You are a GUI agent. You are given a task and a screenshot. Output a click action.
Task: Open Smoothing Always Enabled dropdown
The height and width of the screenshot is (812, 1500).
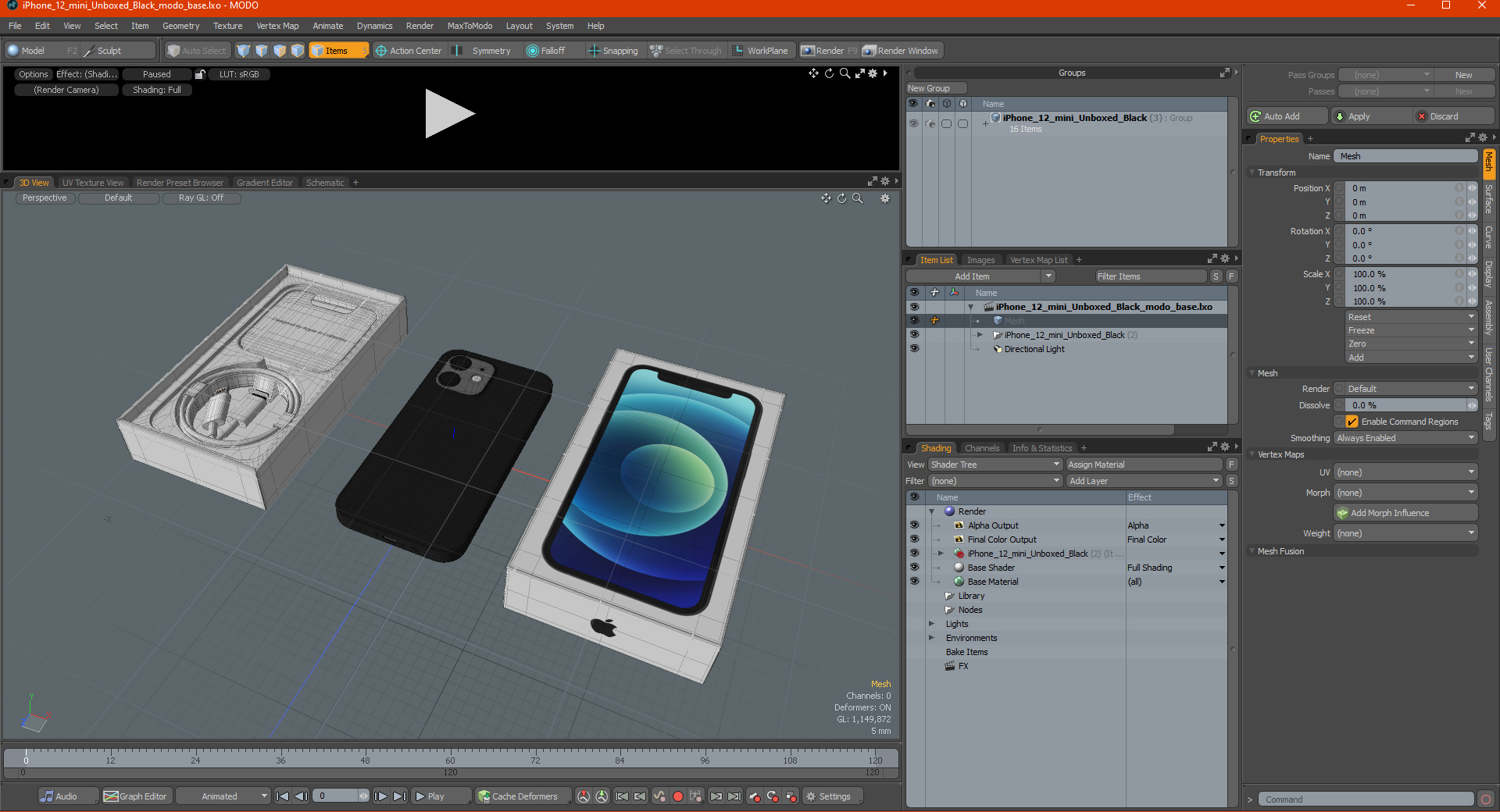tap(1405, 438)
